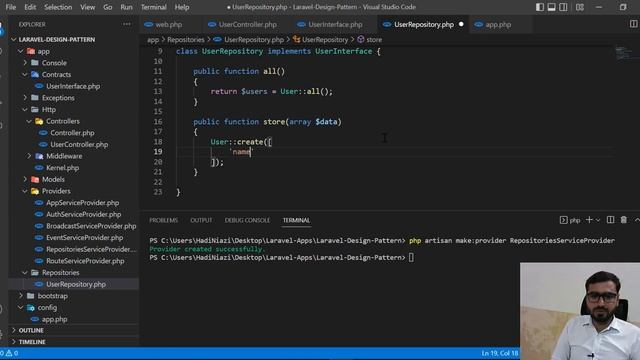Open Ln 19, Col 18 status indicator
The height and width of the screenshot is (360, 640).
click(x=500, y=353)
